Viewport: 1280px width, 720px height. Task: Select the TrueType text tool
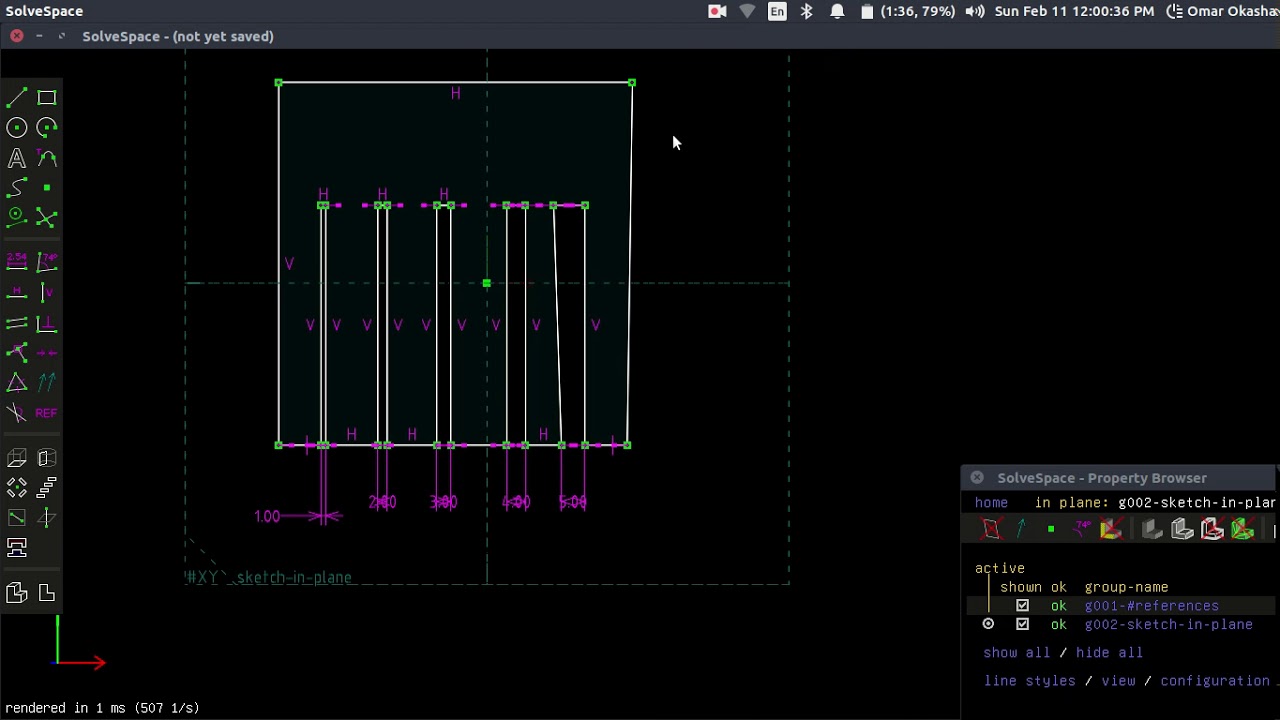(17, 158)
